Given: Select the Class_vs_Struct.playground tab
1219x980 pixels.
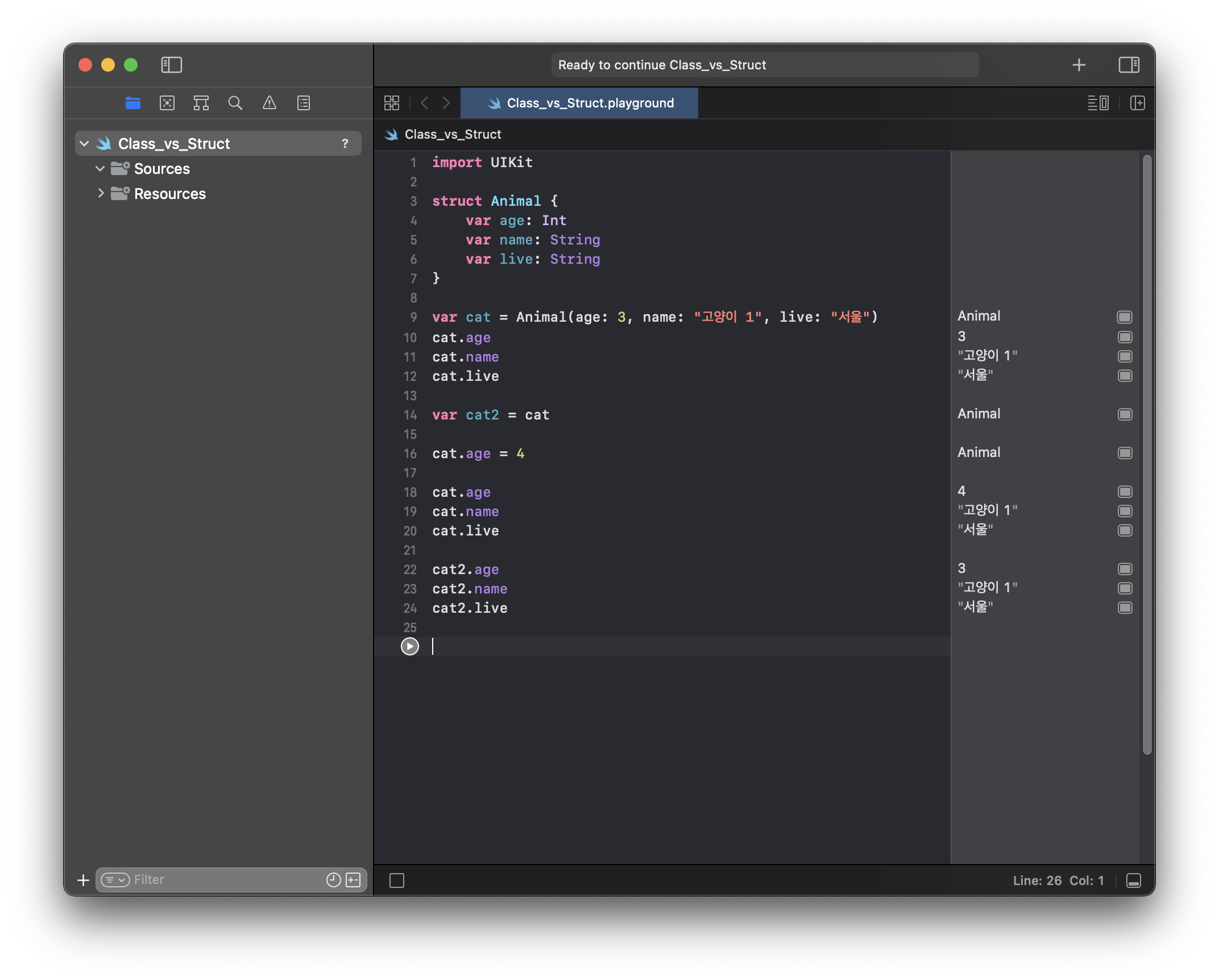Looking at the screenshot, I should click(580, 103).
